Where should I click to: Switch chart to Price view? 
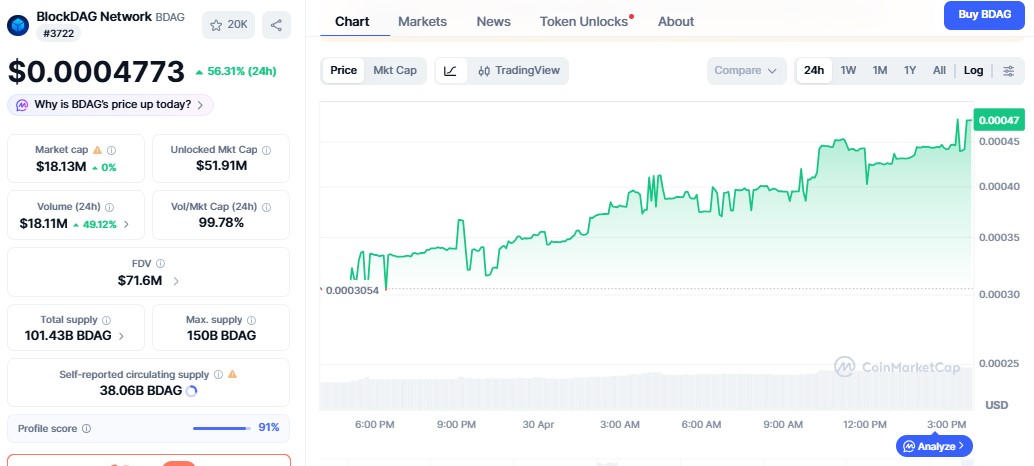tap(344, 71)
